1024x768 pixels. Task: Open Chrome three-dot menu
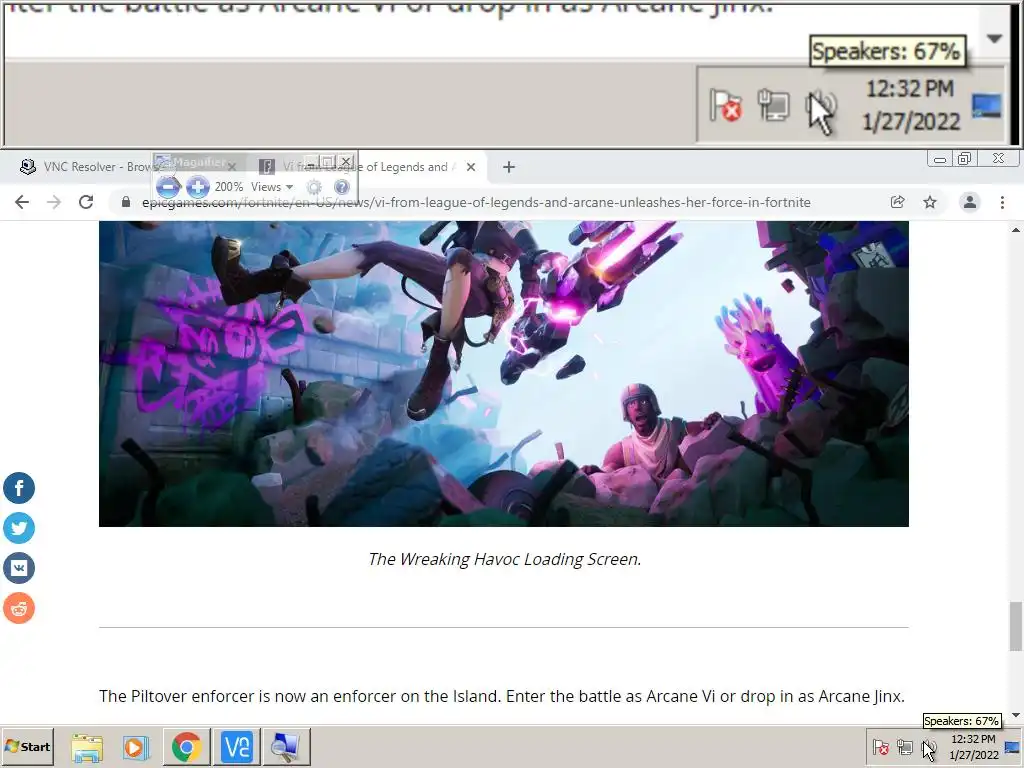[1002, 202]
